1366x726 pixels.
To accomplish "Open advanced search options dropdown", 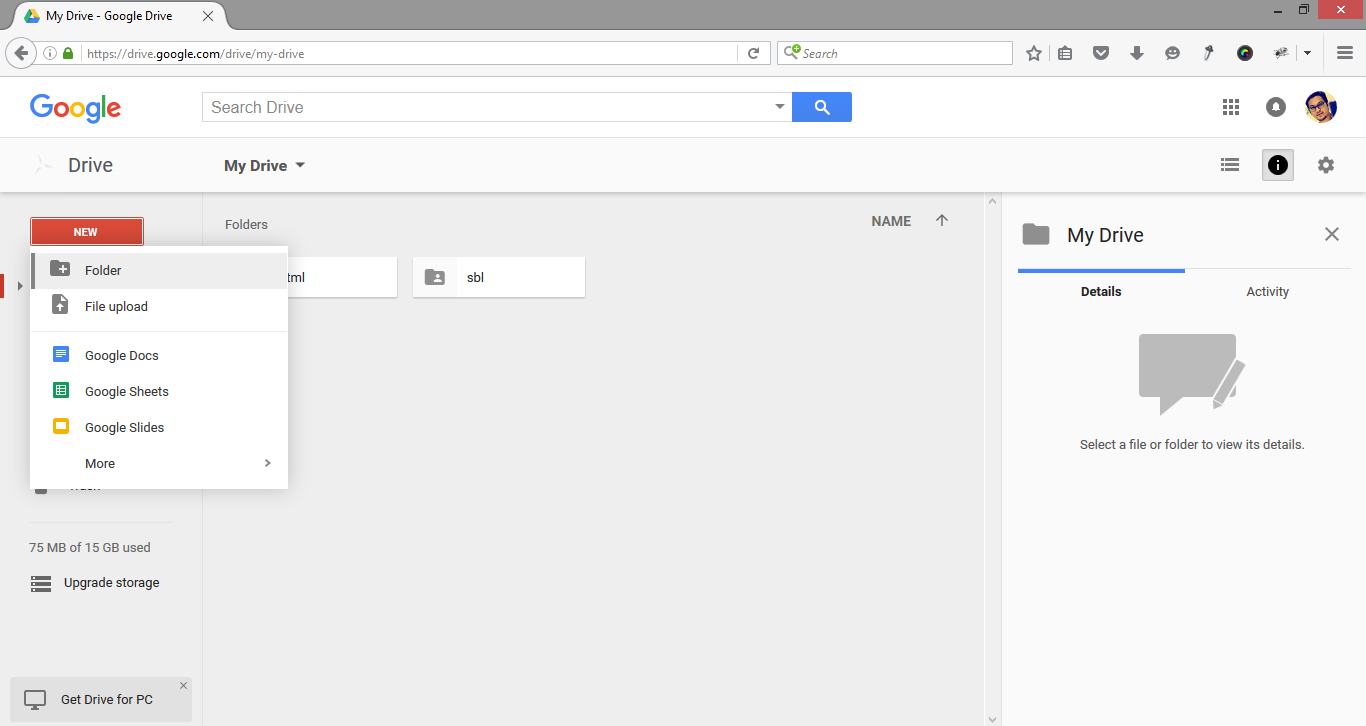I will 779,106.
